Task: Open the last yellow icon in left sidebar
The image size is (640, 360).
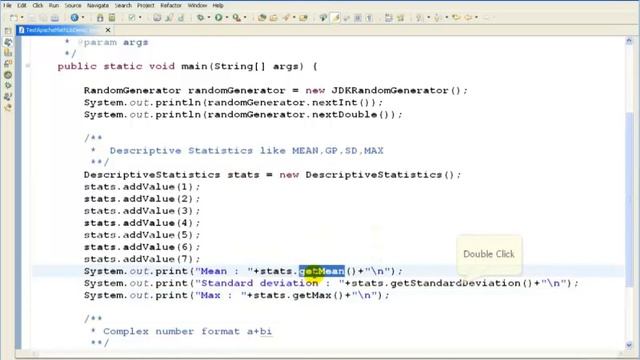Action: pyautogui.click(x=8, y=107)
